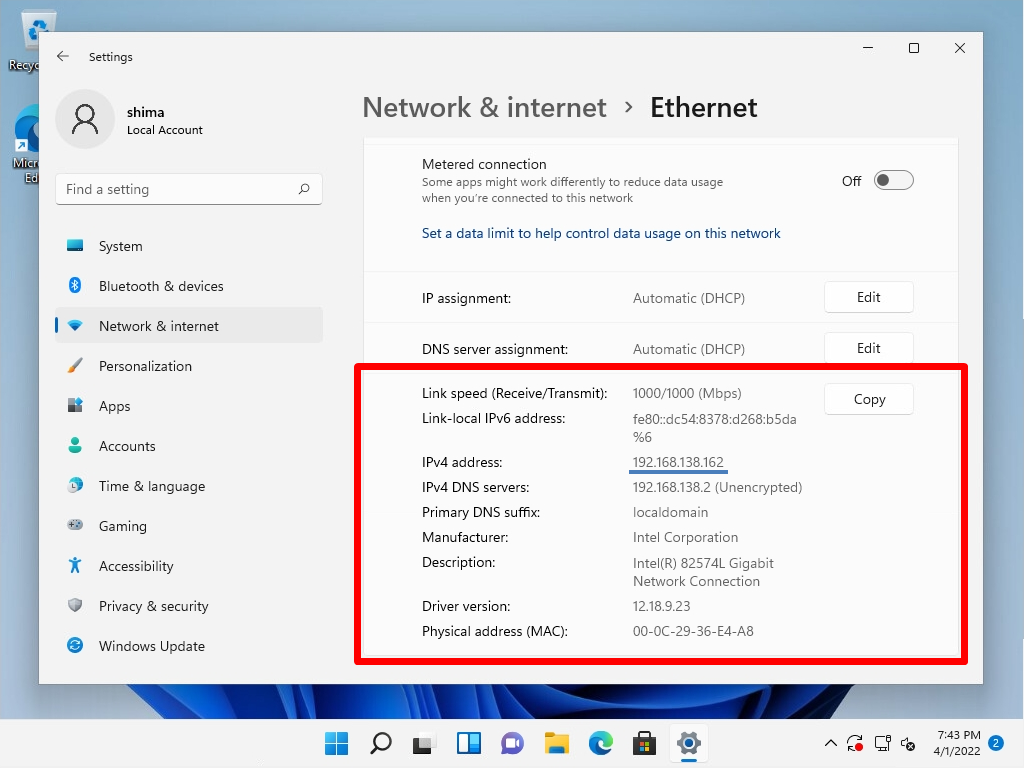The image size is (1024, 768).
Task: Go to Gaming settings
Action: pyautogui.click(x=189, y=526)
